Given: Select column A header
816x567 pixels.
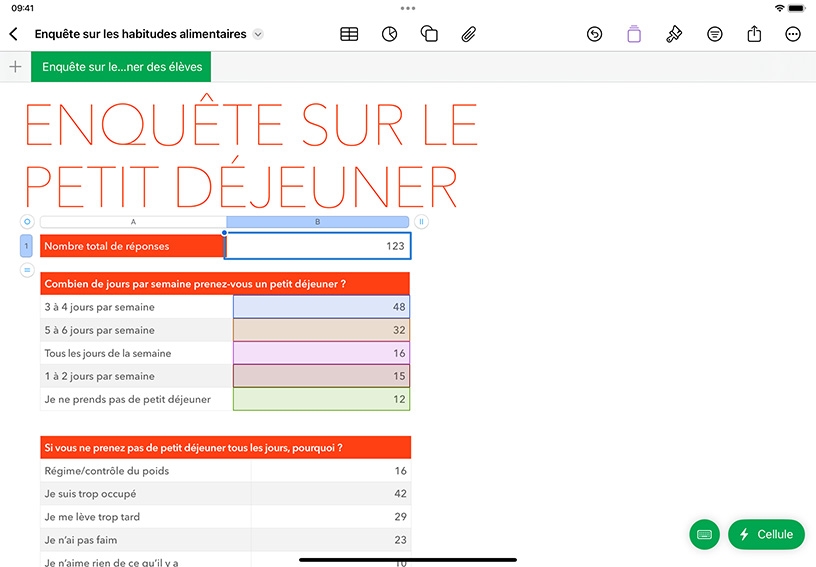Looking at the screenshot, I should pyautogui.click(x=133, y=222).
